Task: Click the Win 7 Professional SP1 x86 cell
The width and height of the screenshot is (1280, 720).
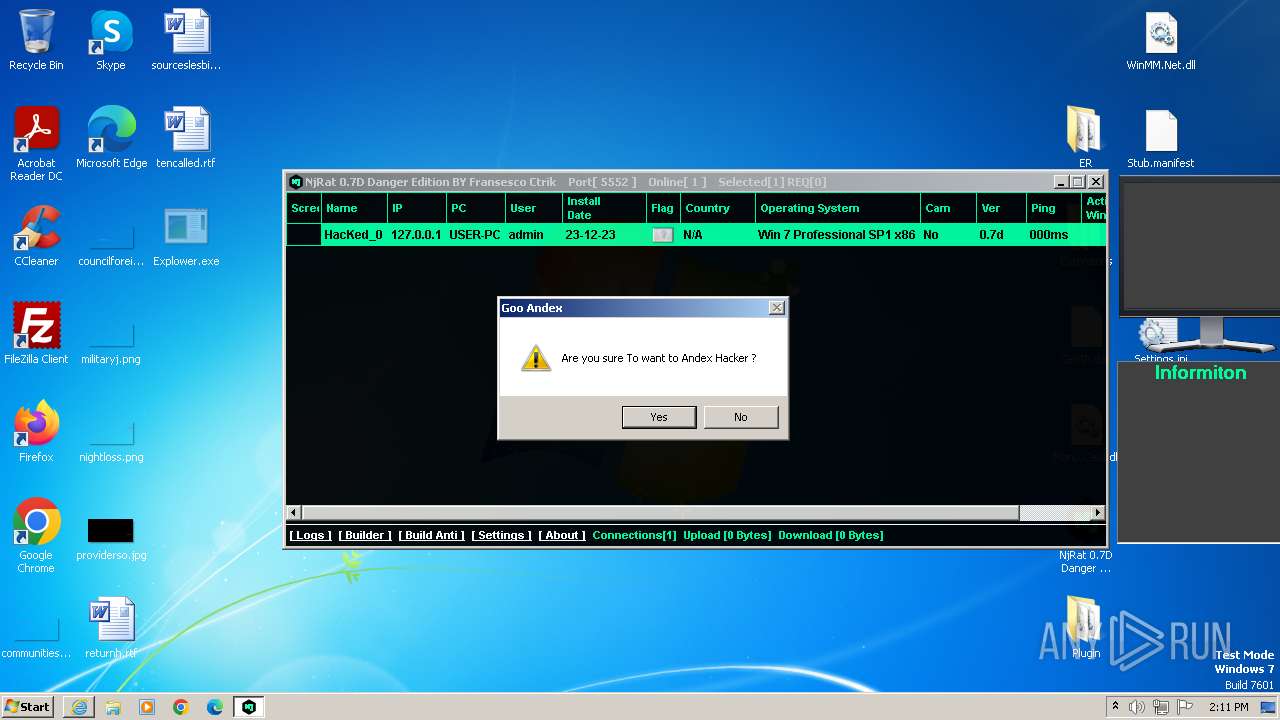Action: [836, 235]
